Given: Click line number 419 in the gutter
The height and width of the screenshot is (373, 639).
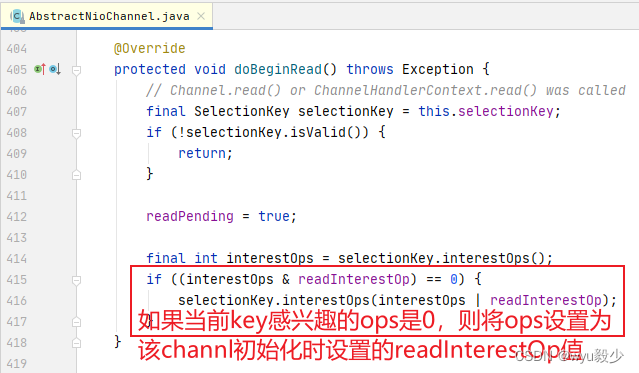Looking at the screenshot, I should (17, 363).
